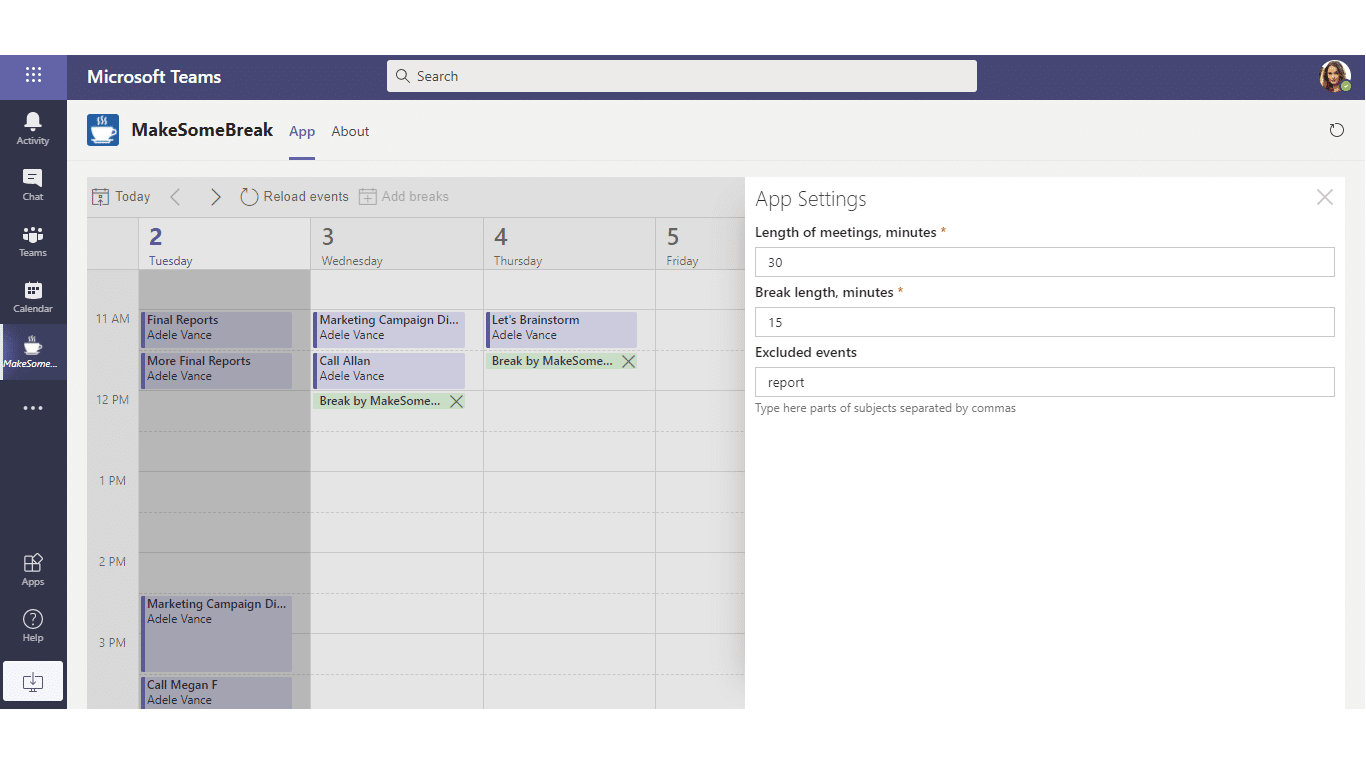The width and height of the screenshot is (1366, 768).
Task: Go to the previous week arrow
Action: pyautogui.click(x=176, y=197)
